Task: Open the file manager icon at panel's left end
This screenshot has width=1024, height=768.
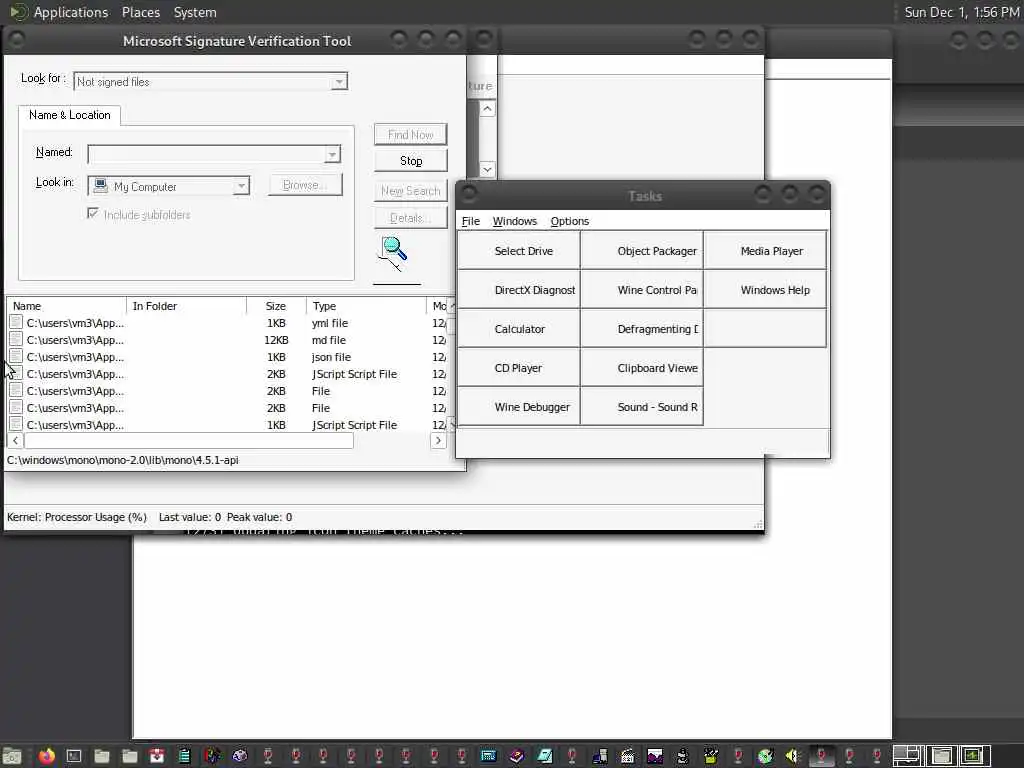Action: coord(12,756)
